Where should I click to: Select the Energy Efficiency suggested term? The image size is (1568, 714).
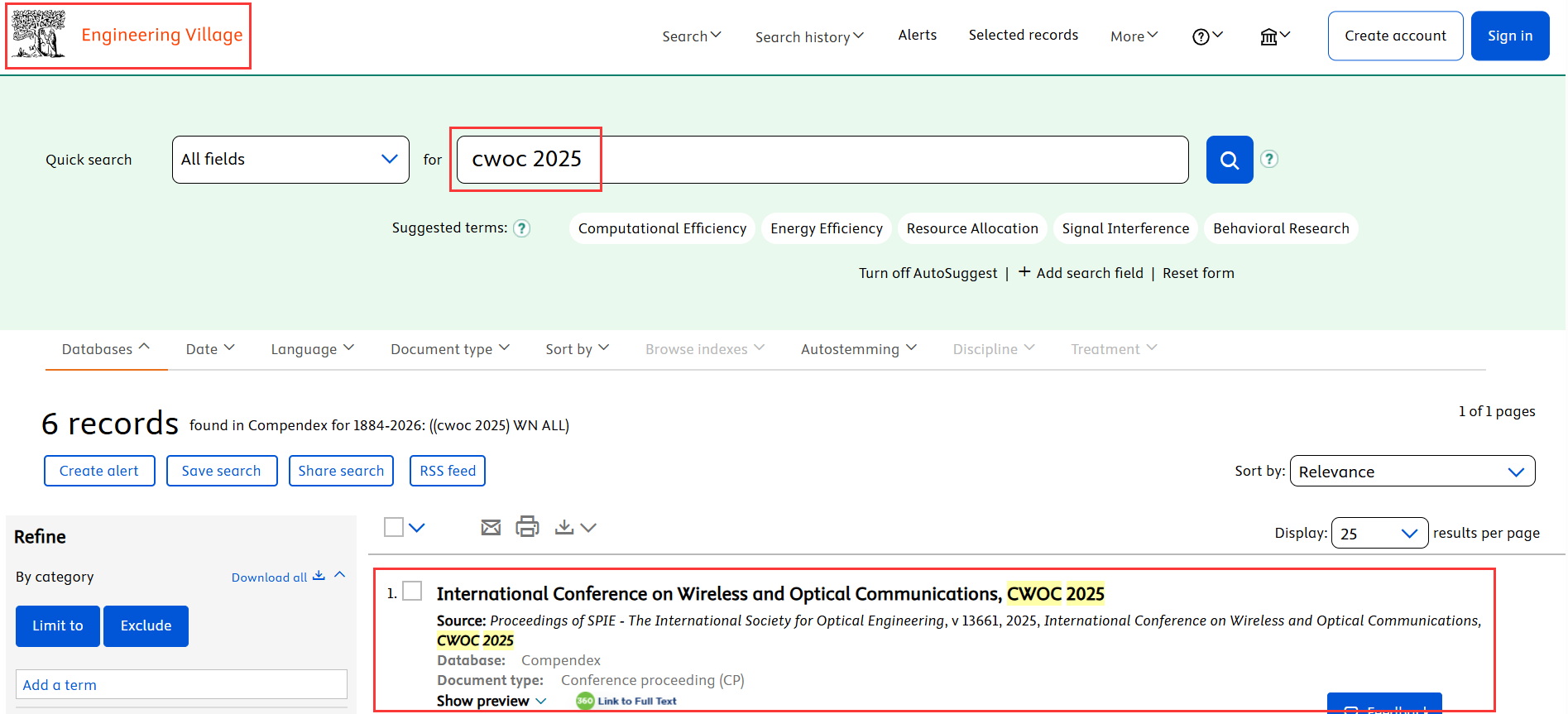(x=826, y=228)
